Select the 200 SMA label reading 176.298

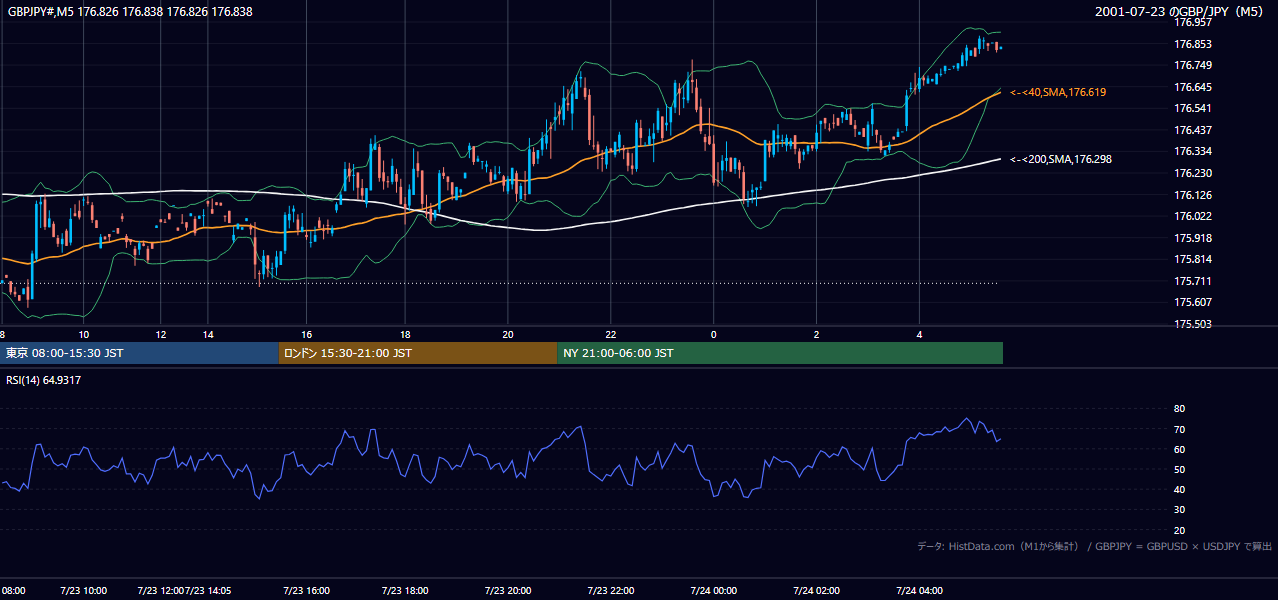[1061, 159]
